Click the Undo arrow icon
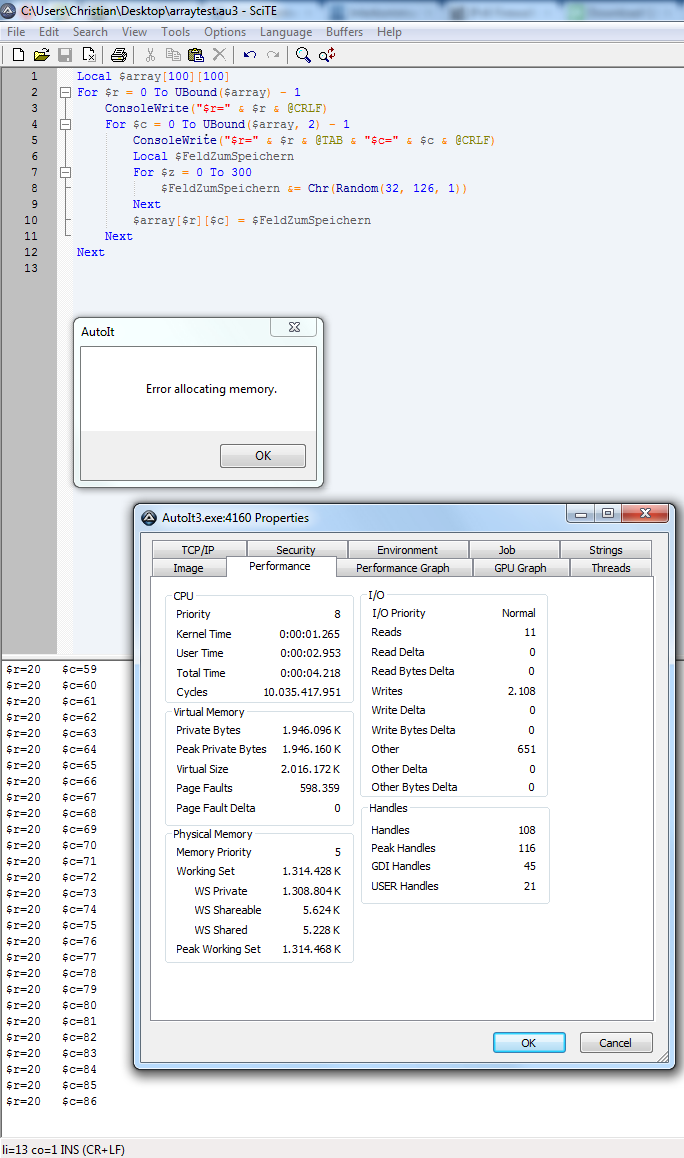684x1158 pixels. click(249, 55)
